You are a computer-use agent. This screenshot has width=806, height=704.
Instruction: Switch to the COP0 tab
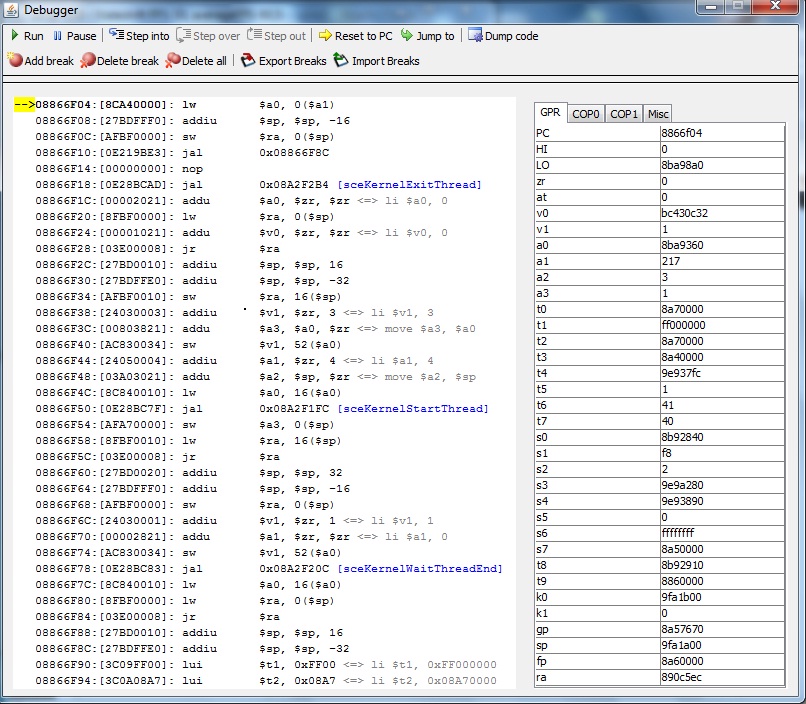coord(585,114)
